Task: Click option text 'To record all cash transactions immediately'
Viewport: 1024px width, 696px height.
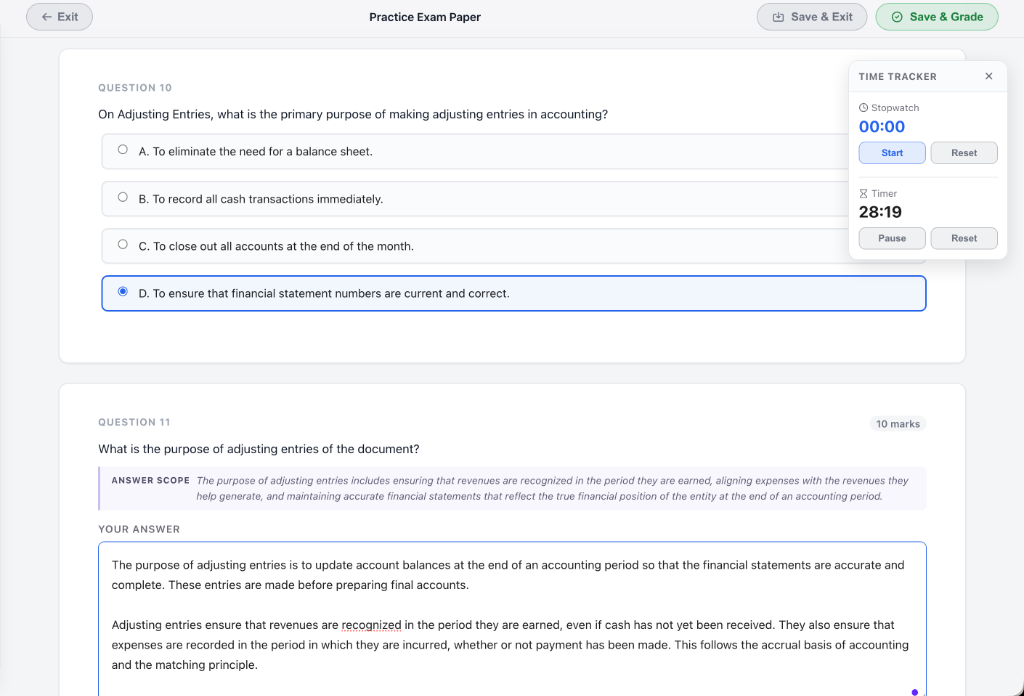Action: click(267, 199)
